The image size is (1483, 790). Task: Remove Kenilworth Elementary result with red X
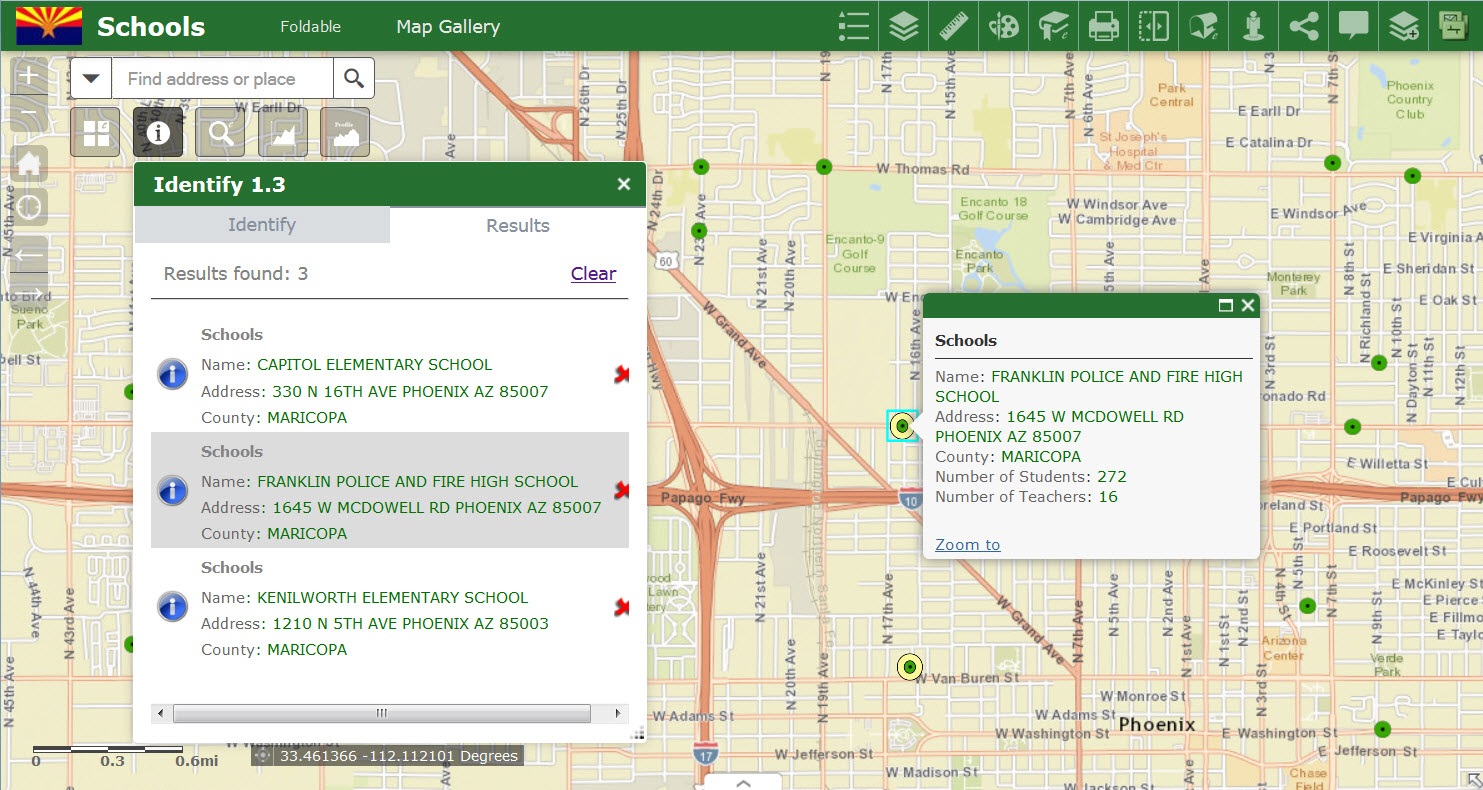[621, 606]
